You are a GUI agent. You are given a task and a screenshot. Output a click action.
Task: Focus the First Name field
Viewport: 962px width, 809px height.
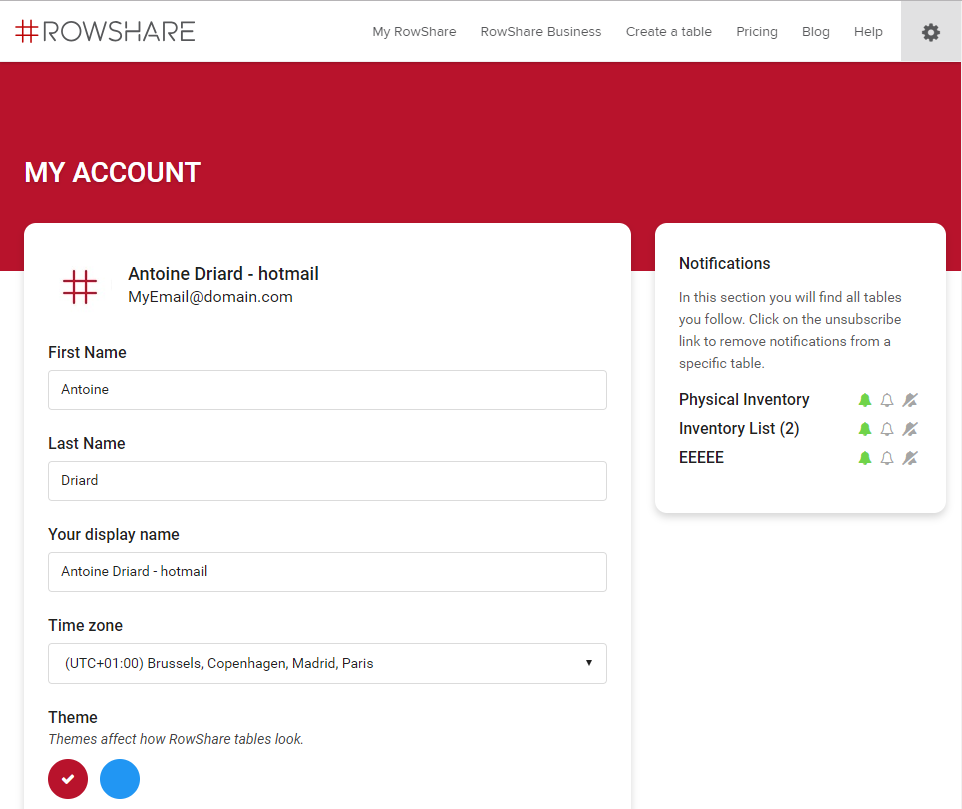tap(328, 389)
